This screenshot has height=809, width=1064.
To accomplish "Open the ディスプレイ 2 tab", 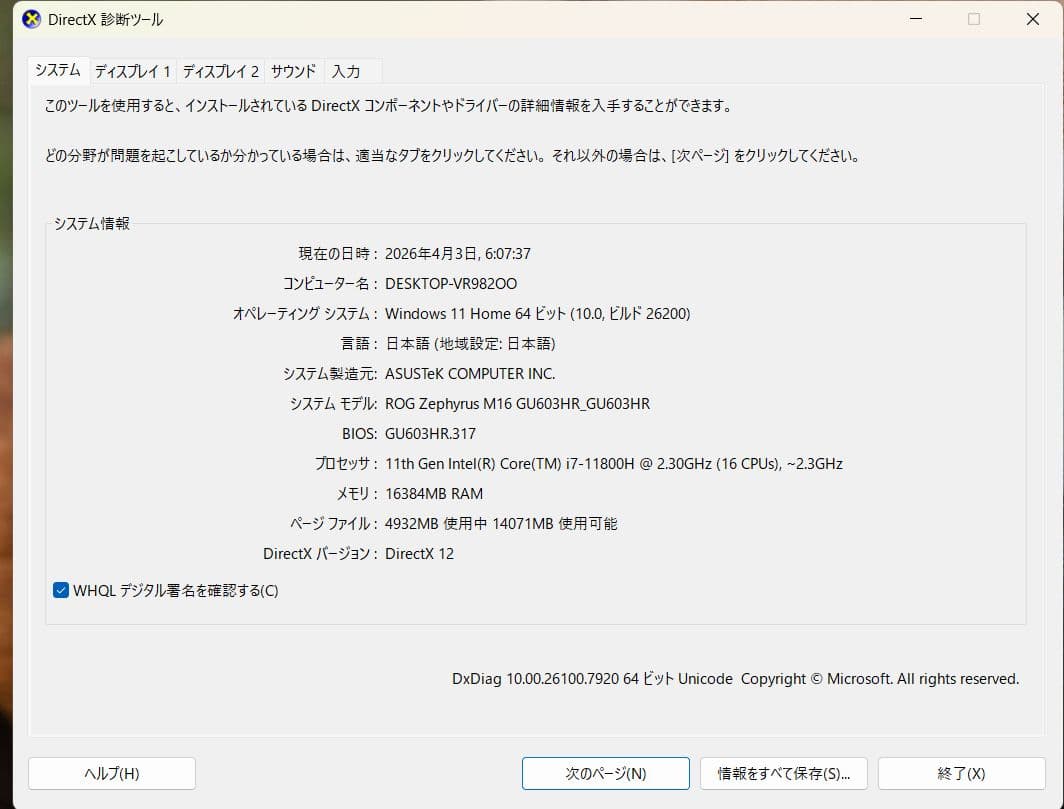I will [x=221, y=71].
